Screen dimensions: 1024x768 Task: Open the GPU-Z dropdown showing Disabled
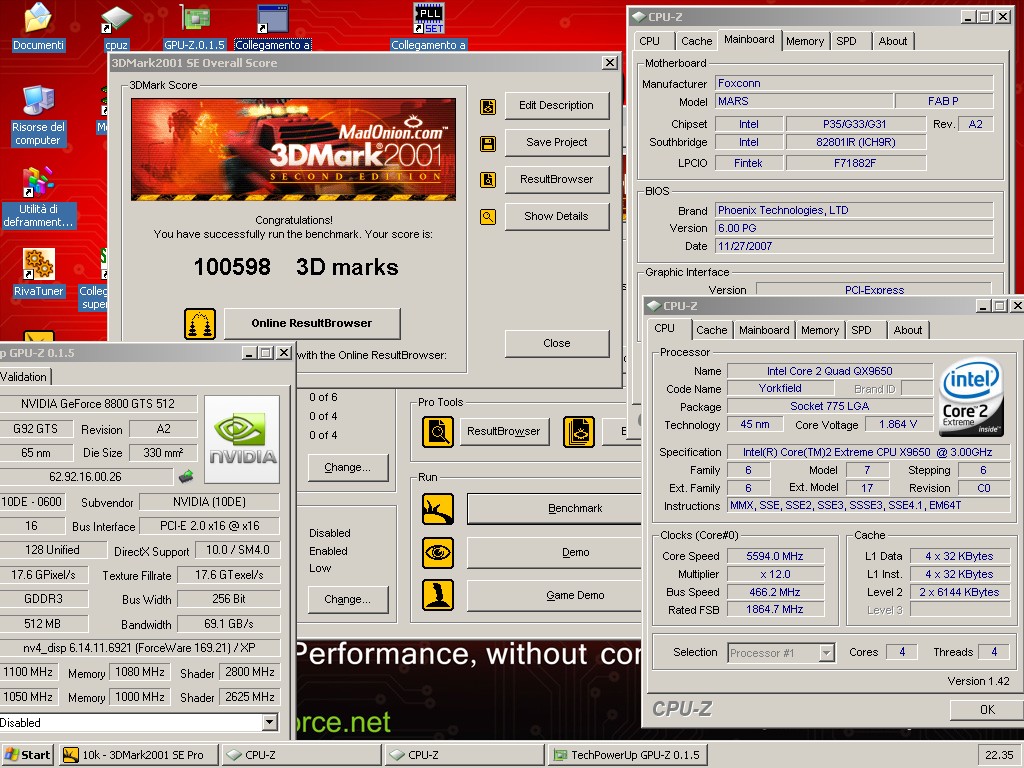pos(269,722)
